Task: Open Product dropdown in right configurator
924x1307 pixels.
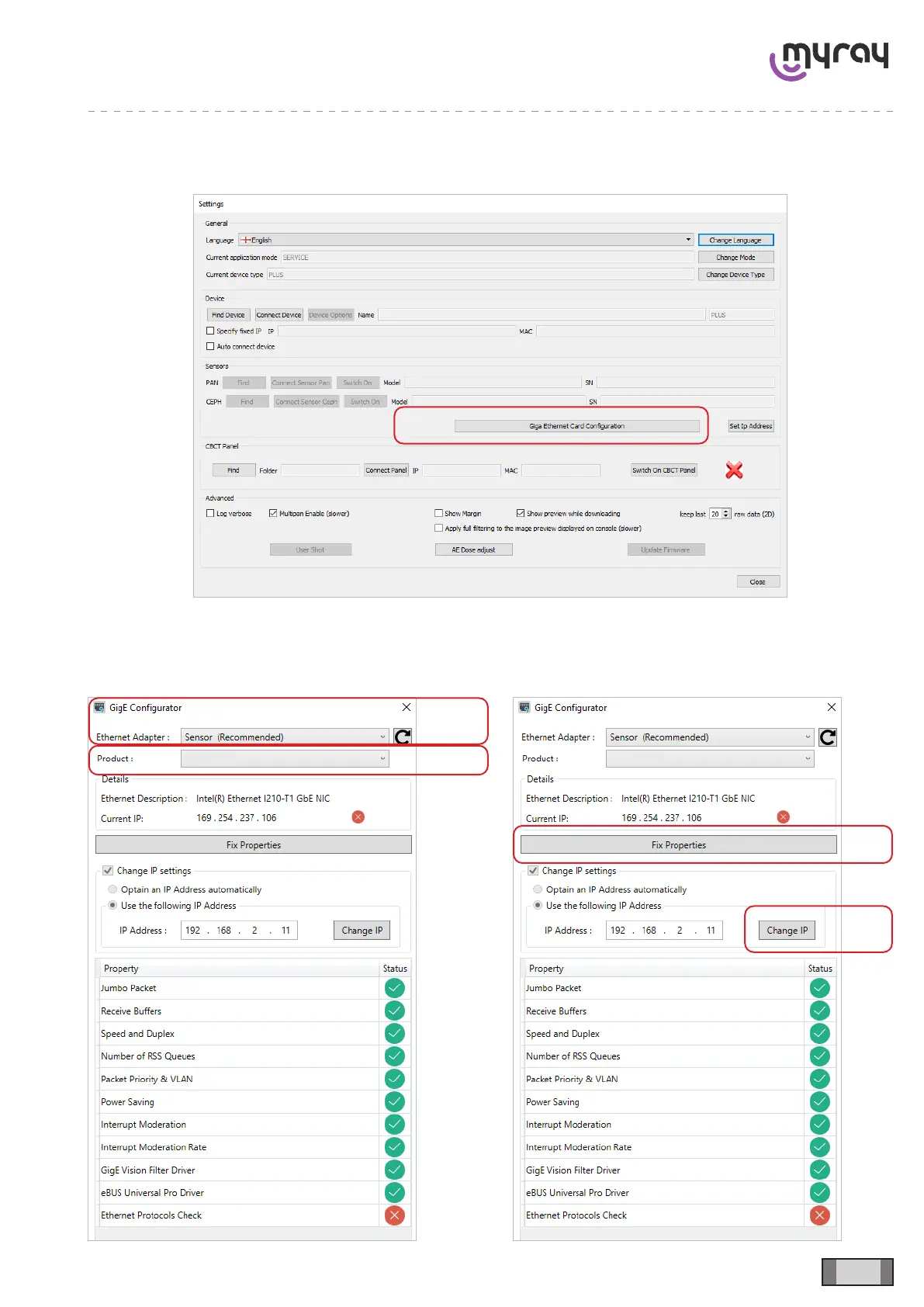Action: (x=710, y=758)
